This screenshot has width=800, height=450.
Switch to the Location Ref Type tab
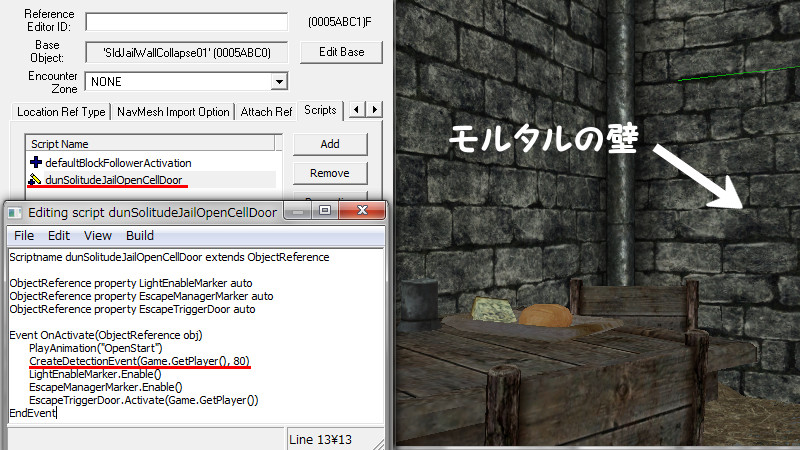tap(61, 112)
